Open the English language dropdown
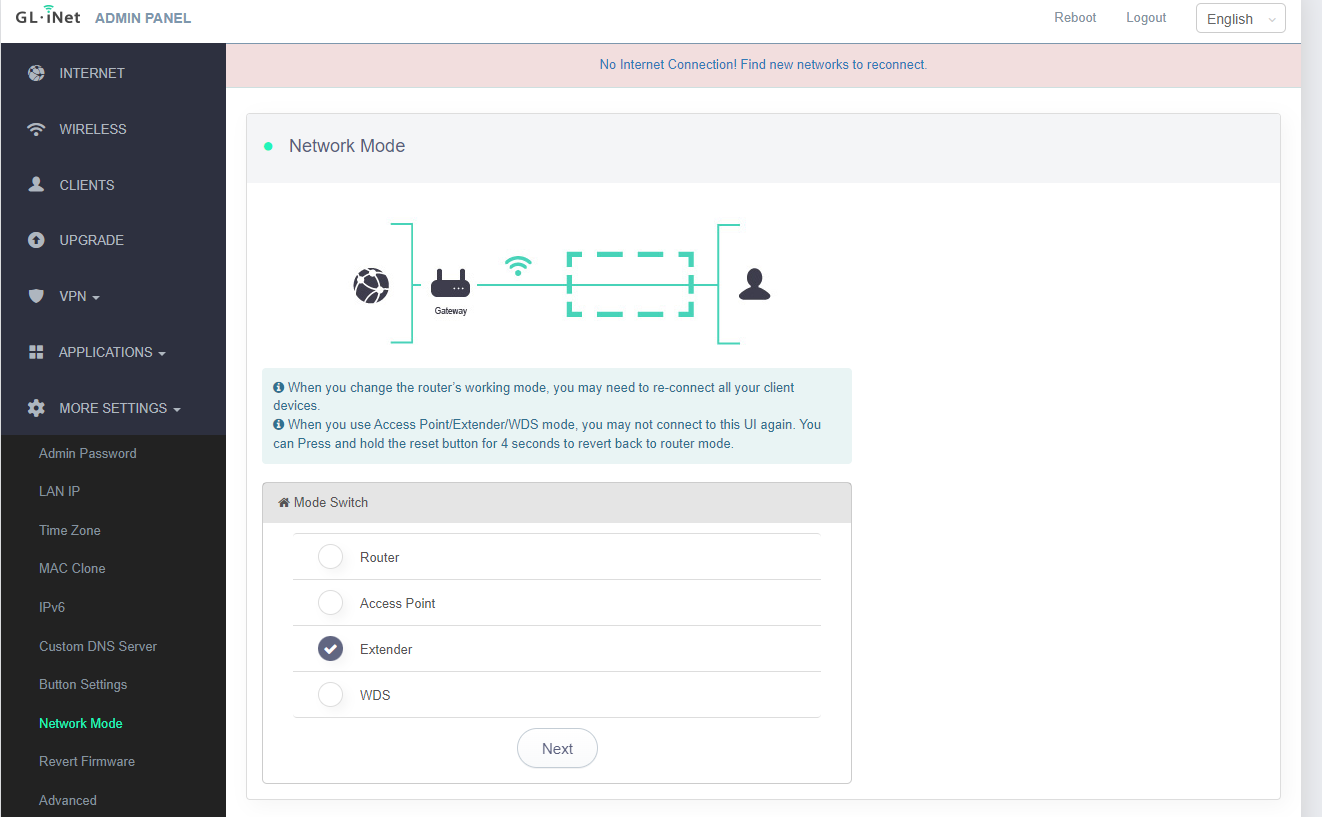The image size is (1322, 817). [x=1240, y=19]
